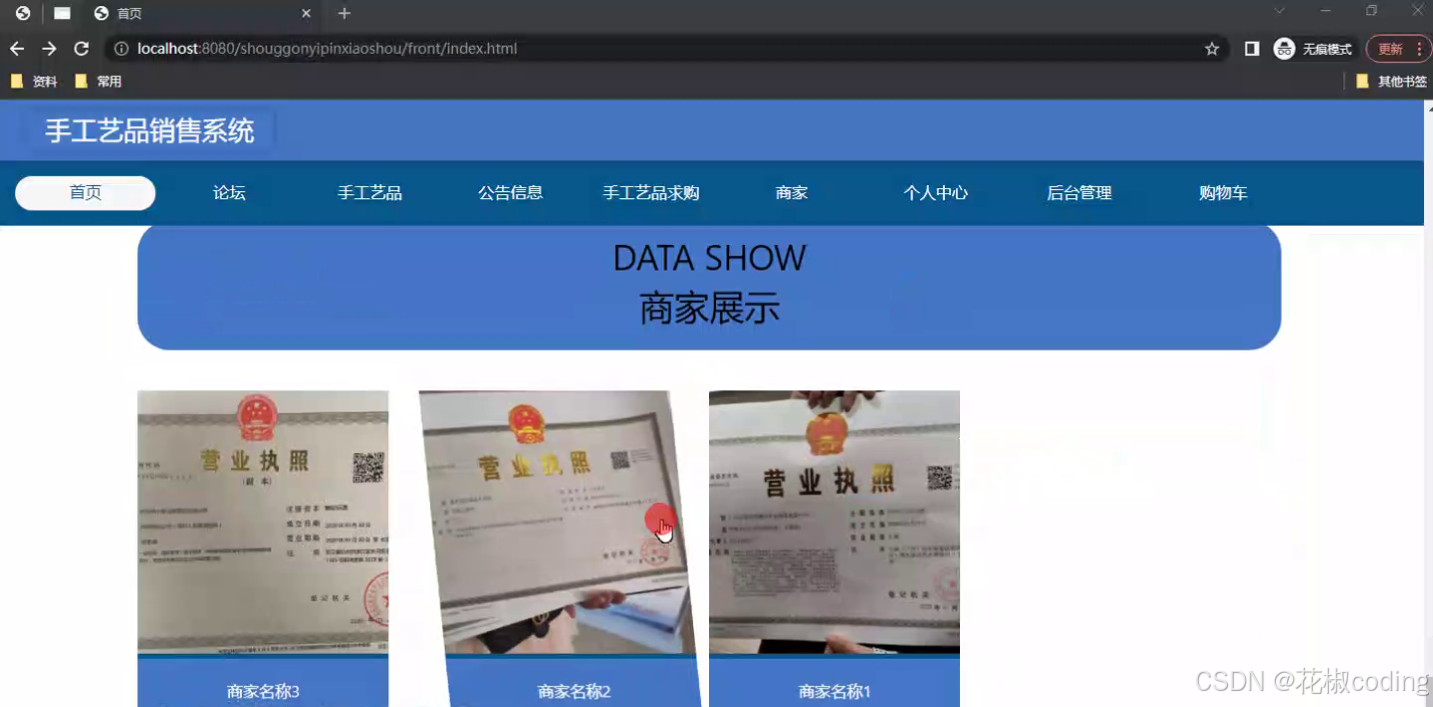Click the 更新 update button
This screenshot has width=1433, height=707.
(1390, 48)
